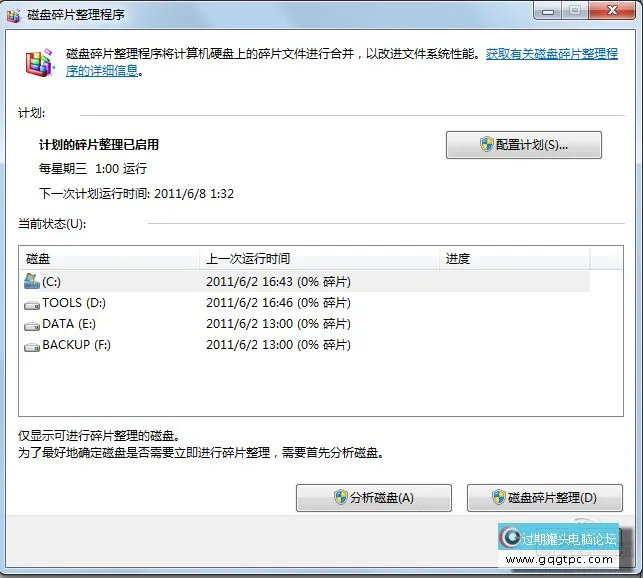The image size is (643, 578).
Task: Sort by 上一次运行时间 column header
Action: [319, 258]
